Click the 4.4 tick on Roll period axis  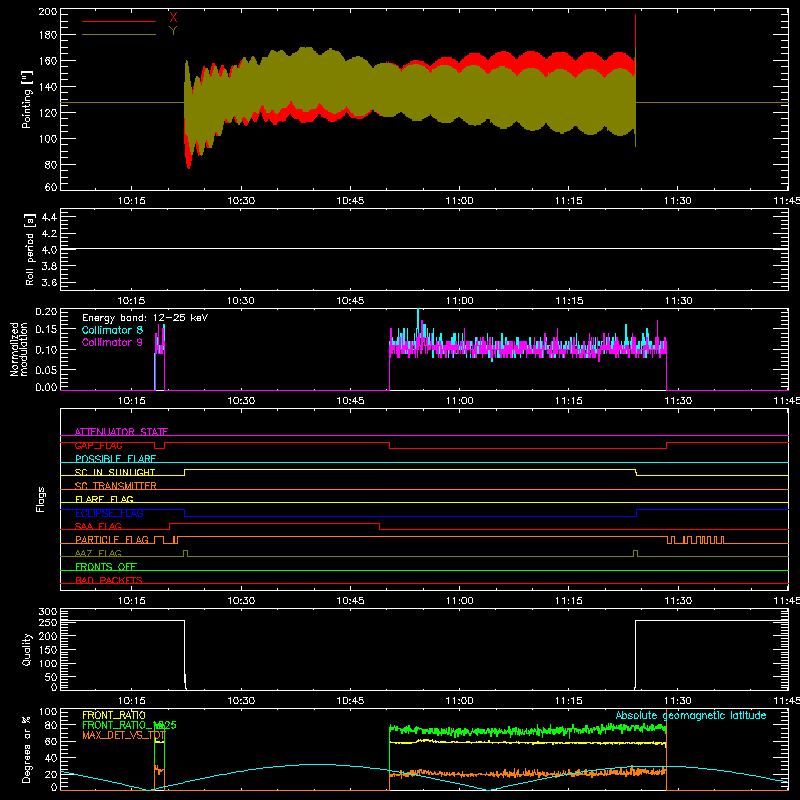point(49,217)
